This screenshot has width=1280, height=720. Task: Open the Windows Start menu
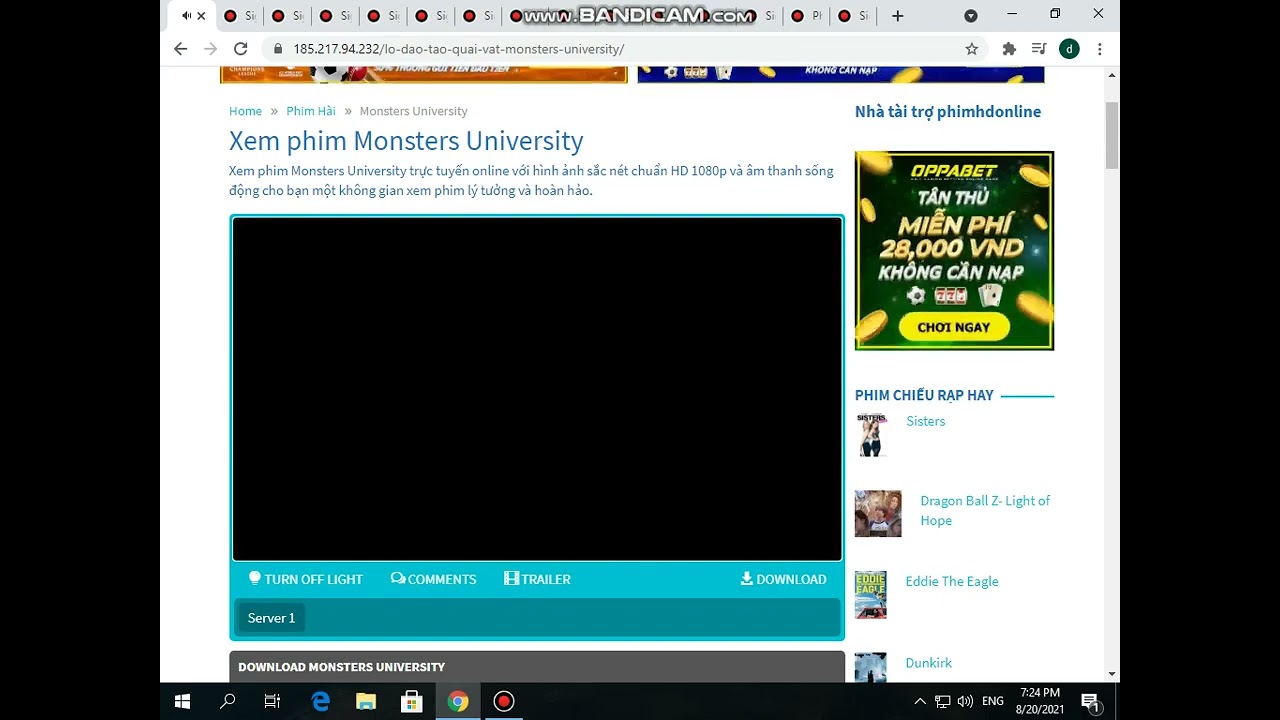tap(182, 701)
